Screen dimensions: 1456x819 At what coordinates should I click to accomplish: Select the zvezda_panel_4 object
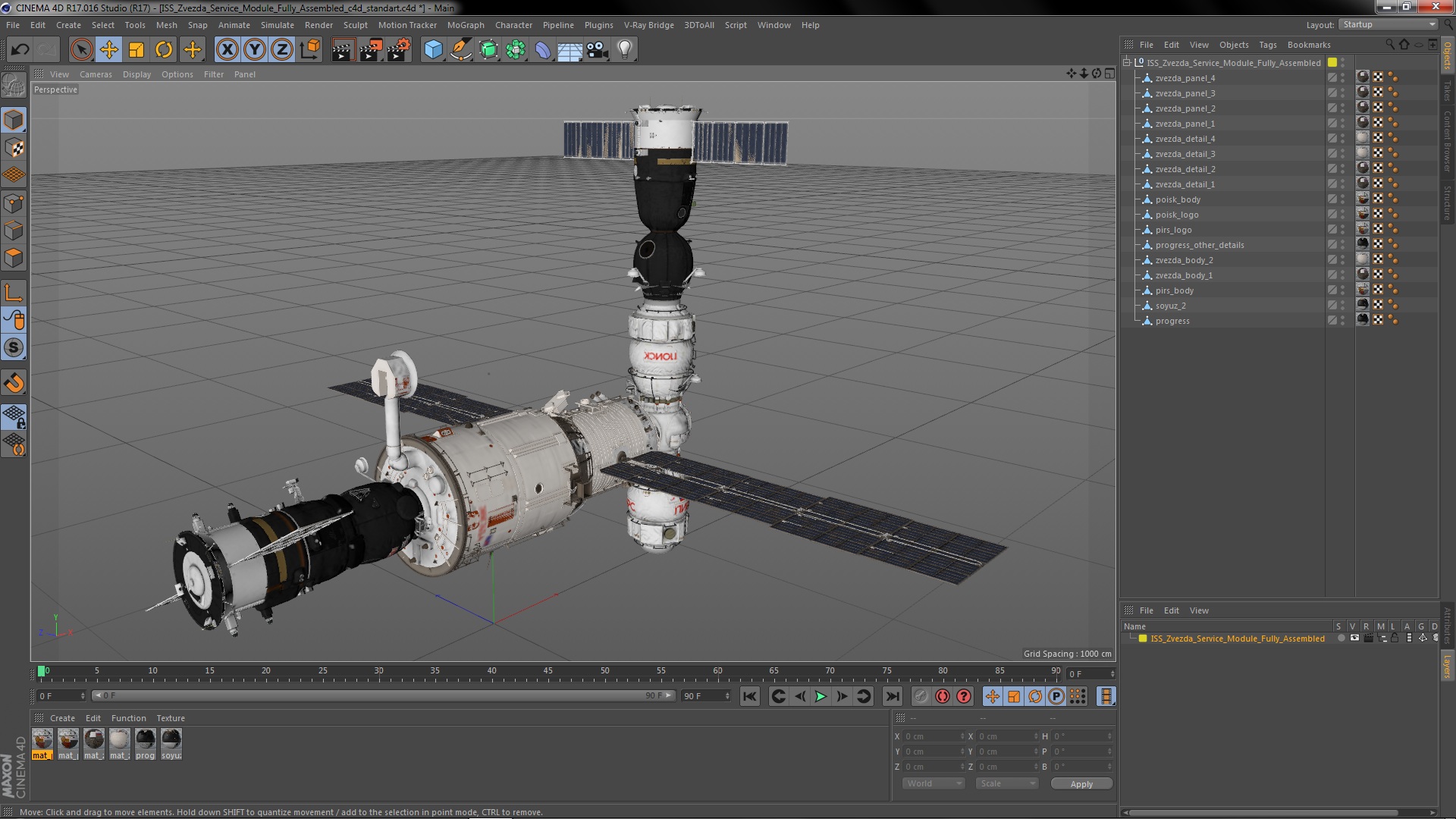(x=1185, y=78)
